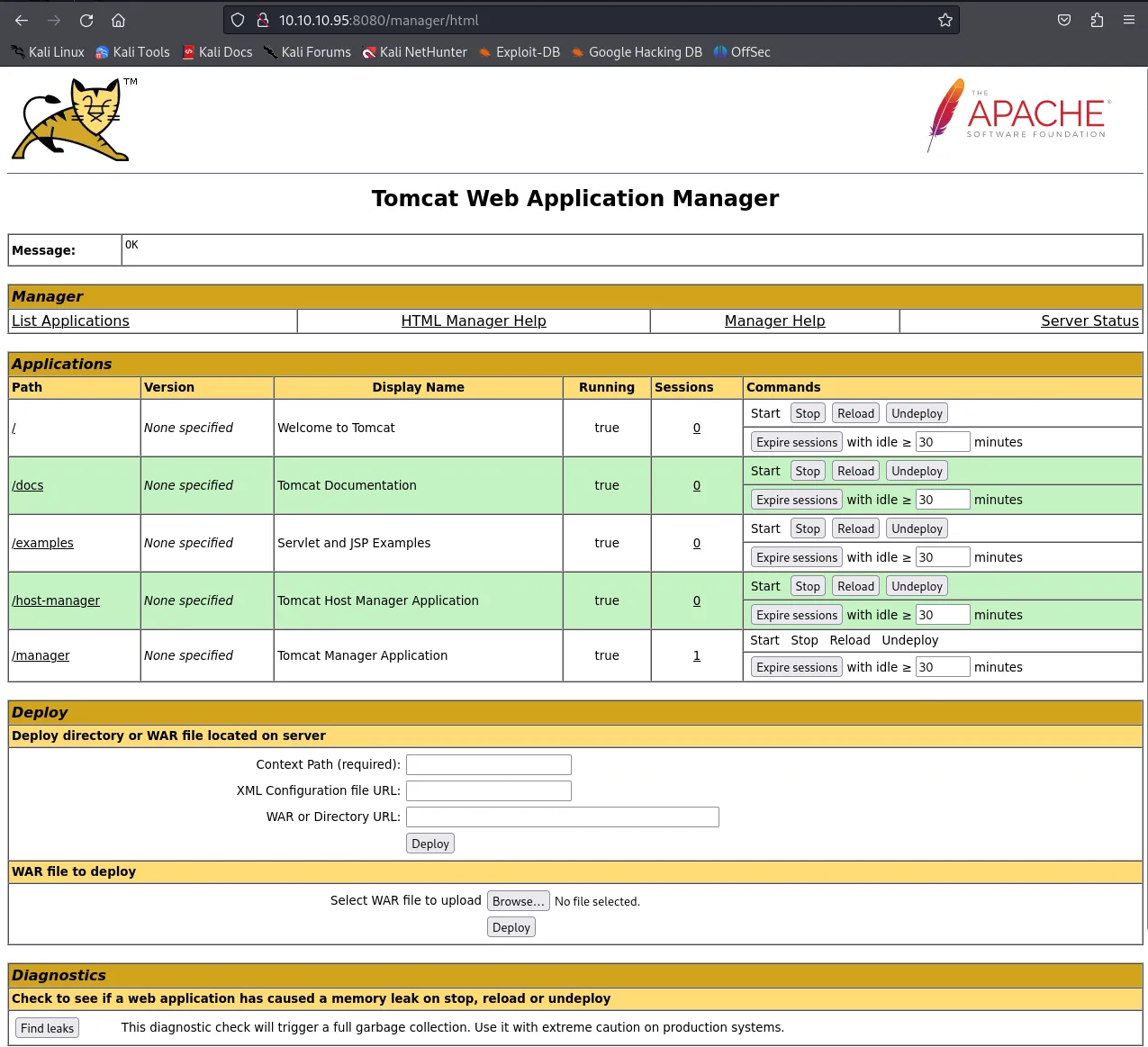Image resolution: width=1148 pixels, height=1047 pixels.
Task: Open the /host-manager application path
Action: (56, 600)
